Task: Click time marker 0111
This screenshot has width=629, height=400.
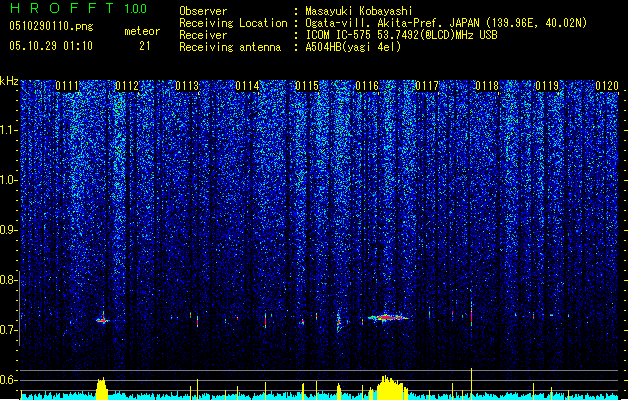Action: (67, 86)
